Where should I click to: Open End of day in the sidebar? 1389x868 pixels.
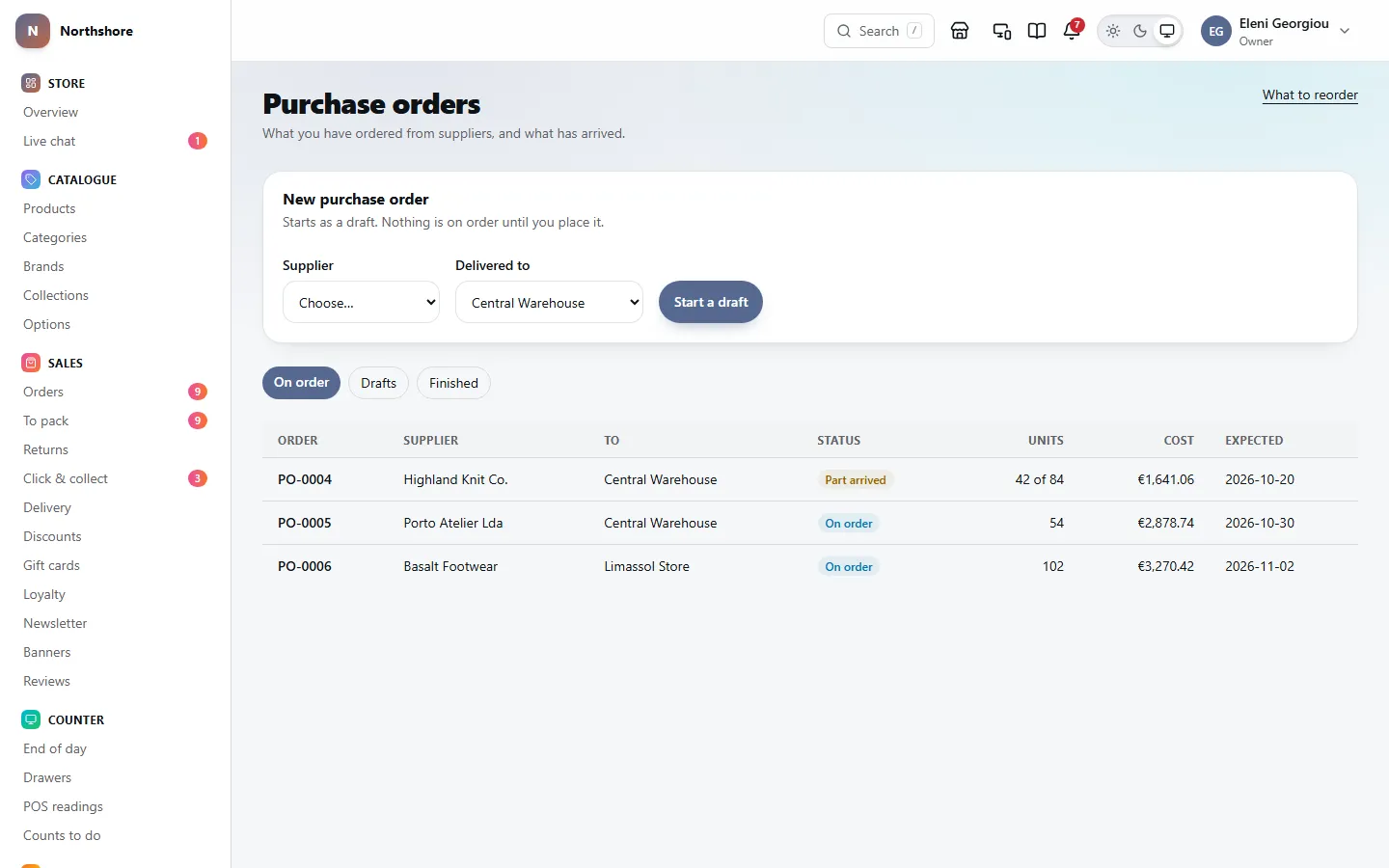tap(55, 748)
